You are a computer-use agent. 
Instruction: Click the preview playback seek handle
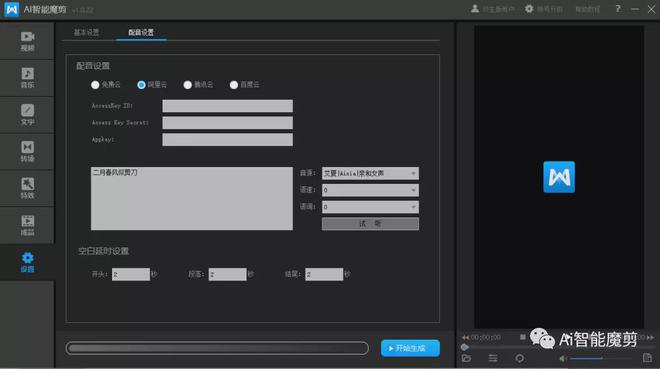coord(465,348)
